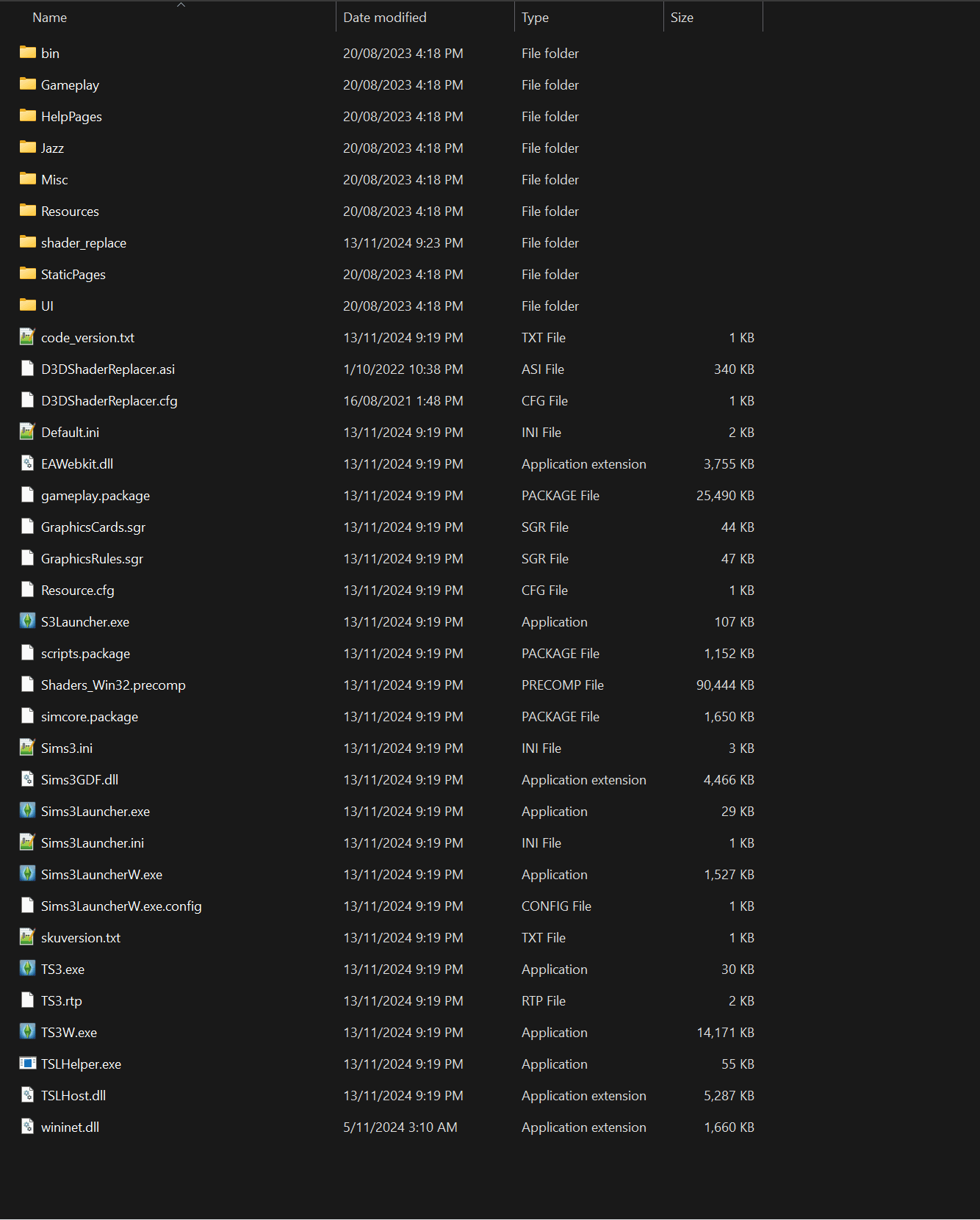Click the 5,287 KB size value
Image resolution: width=980 pixels, height=1220 pixels.
[729, 1096]
